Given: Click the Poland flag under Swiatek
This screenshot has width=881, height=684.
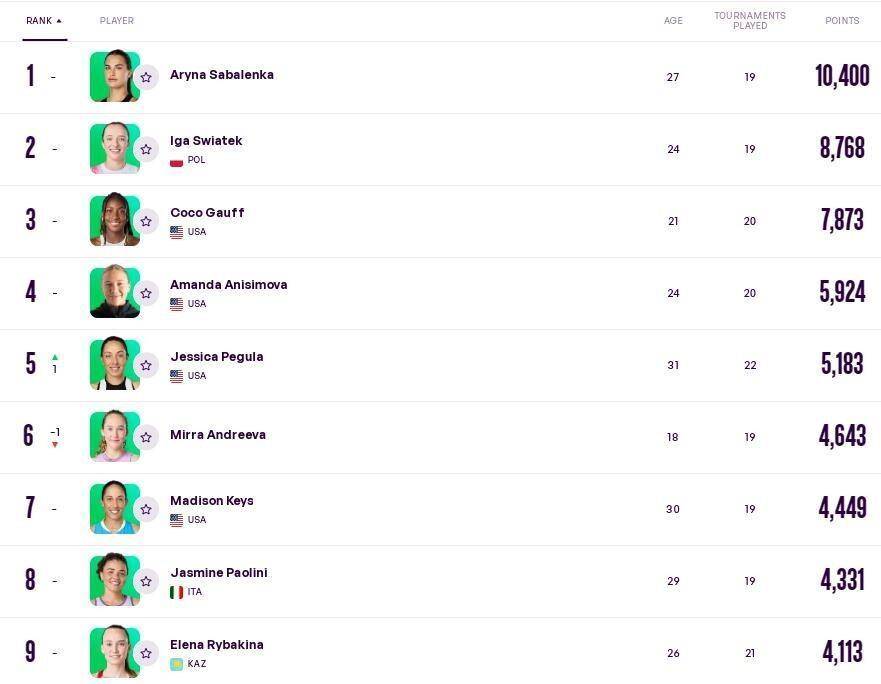Looking at the screenshot, I should pyautogui.click(x=176, y=160).
